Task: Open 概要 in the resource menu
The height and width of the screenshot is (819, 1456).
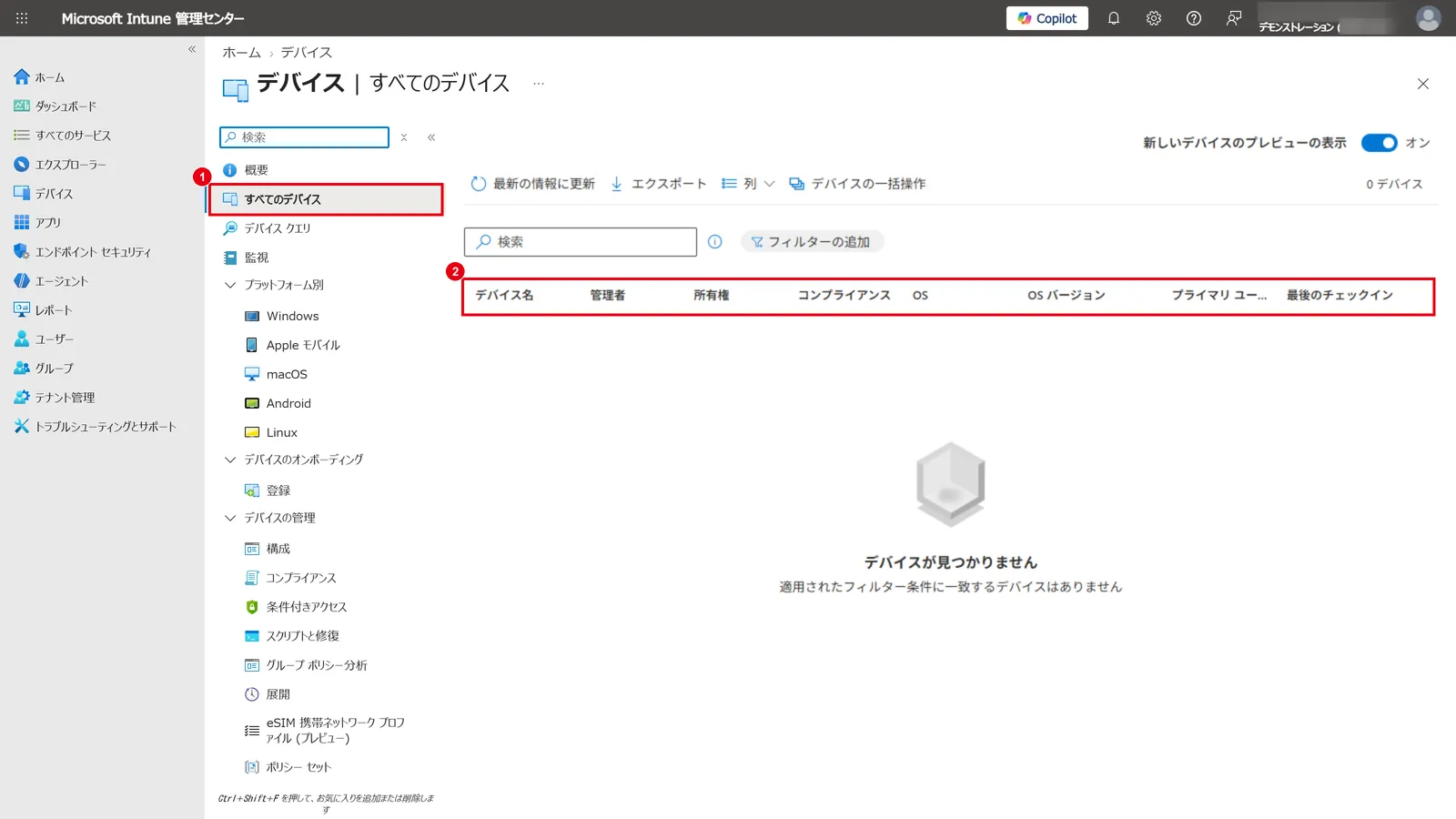Action: tap(246, 170)
